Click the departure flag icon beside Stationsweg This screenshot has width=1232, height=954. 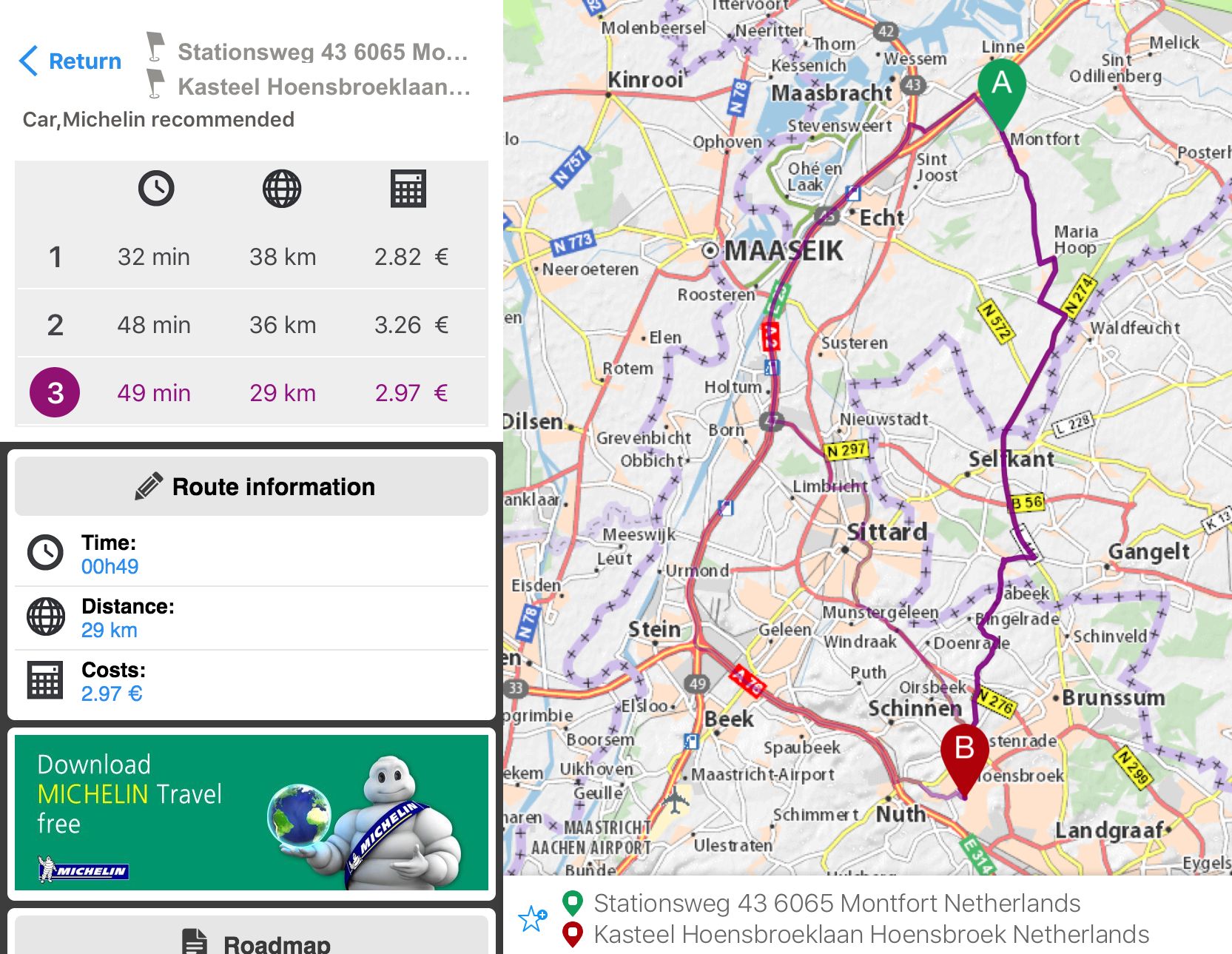(155, 46)
